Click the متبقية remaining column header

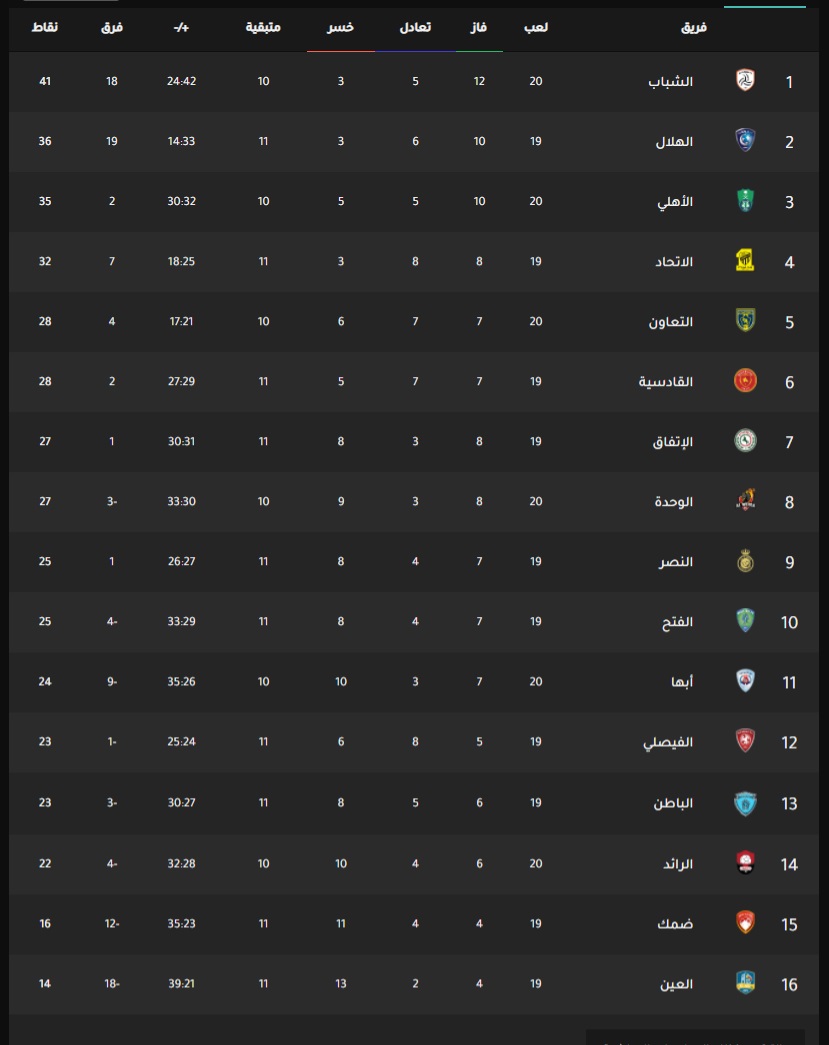pyautogui.click(x=263, y=27)
